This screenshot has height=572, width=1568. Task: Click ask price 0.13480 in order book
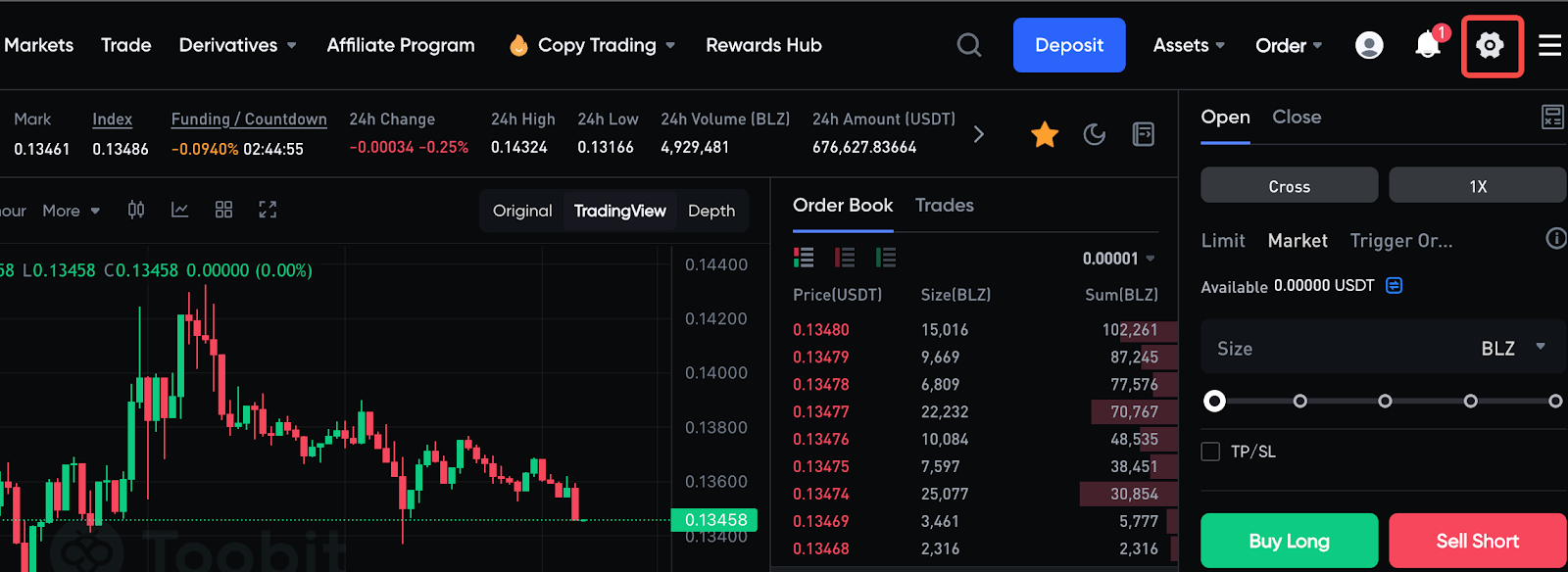(x=821, y=330)
